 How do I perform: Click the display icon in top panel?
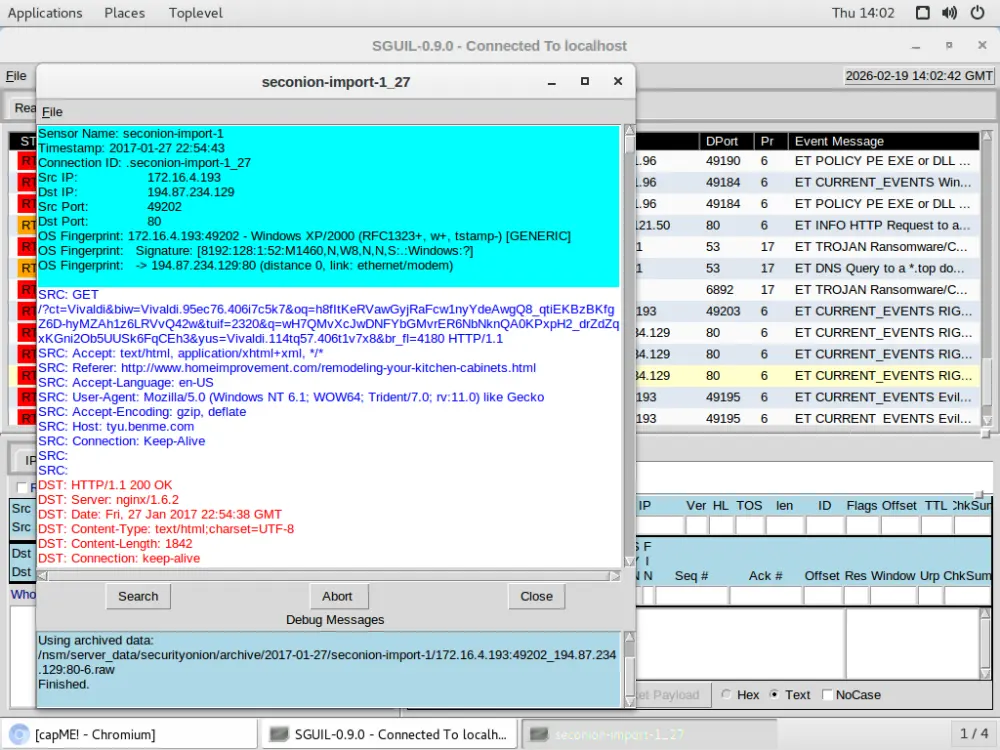click(x=923, y=13)
